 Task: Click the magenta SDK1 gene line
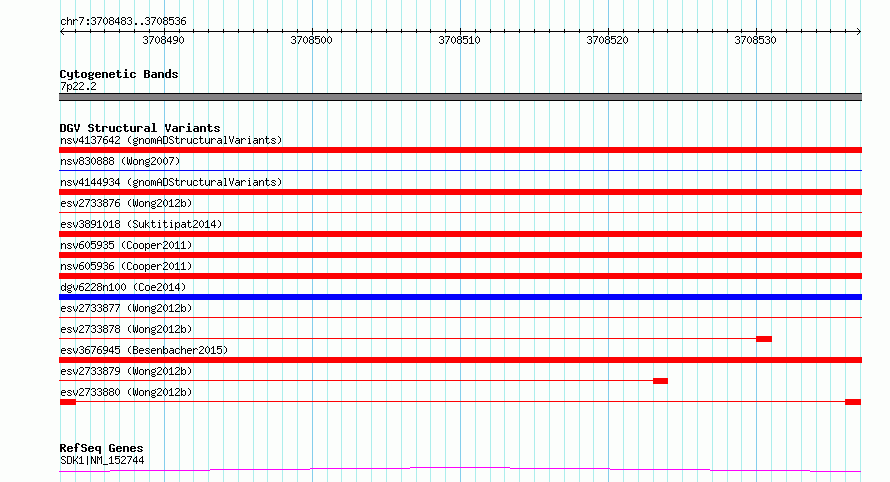pyautogui.click(x=460, y=470)
